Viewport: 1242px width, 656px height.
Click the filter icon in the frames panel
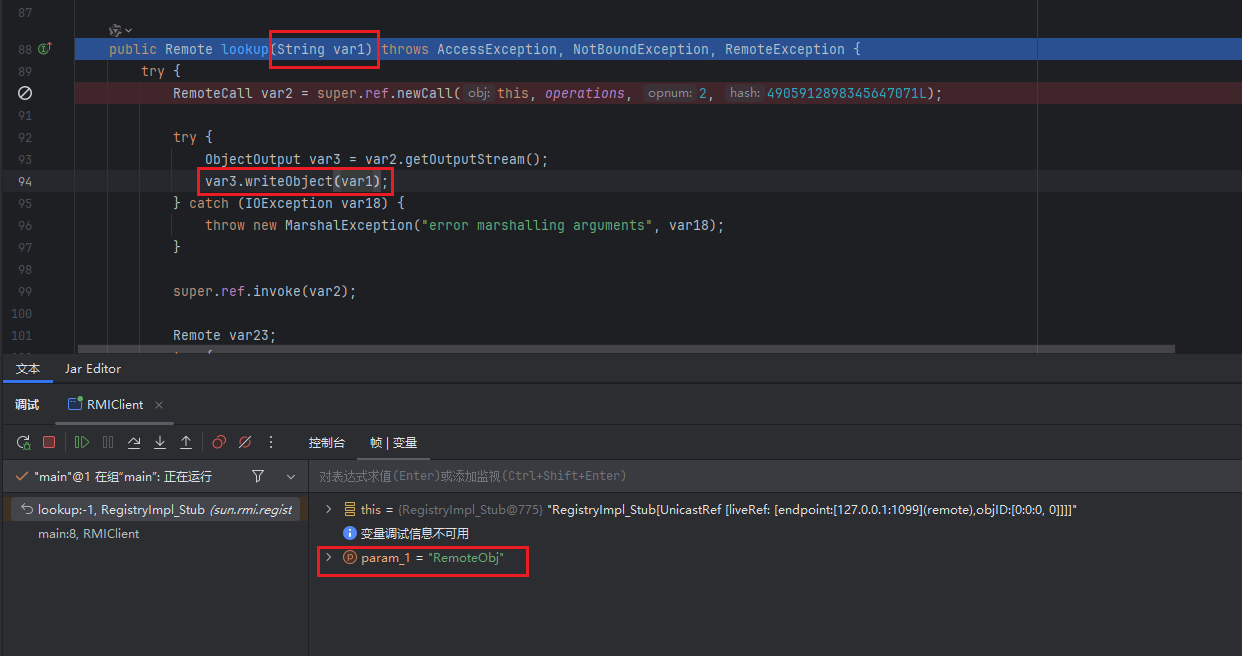coord(258,476)
